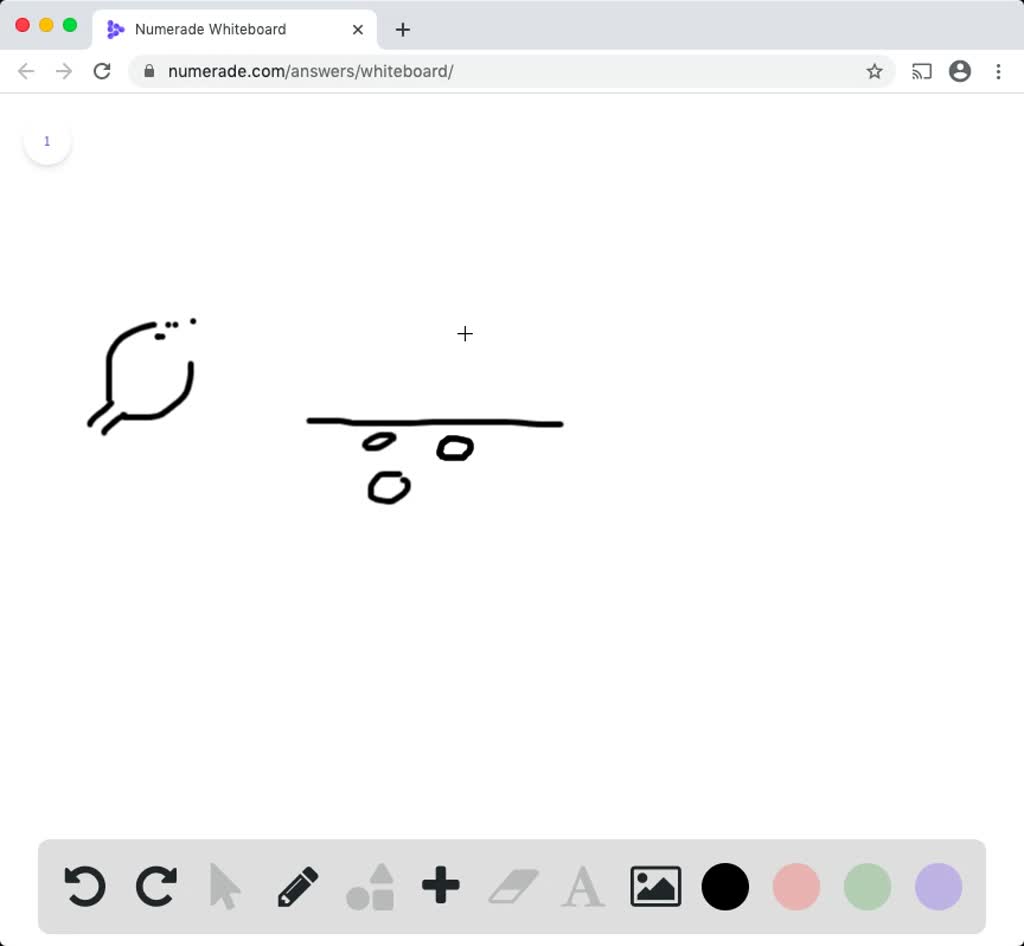Focus the numerade.com address bar
This screenshot has height=946, width=1024.
point(511,71)
